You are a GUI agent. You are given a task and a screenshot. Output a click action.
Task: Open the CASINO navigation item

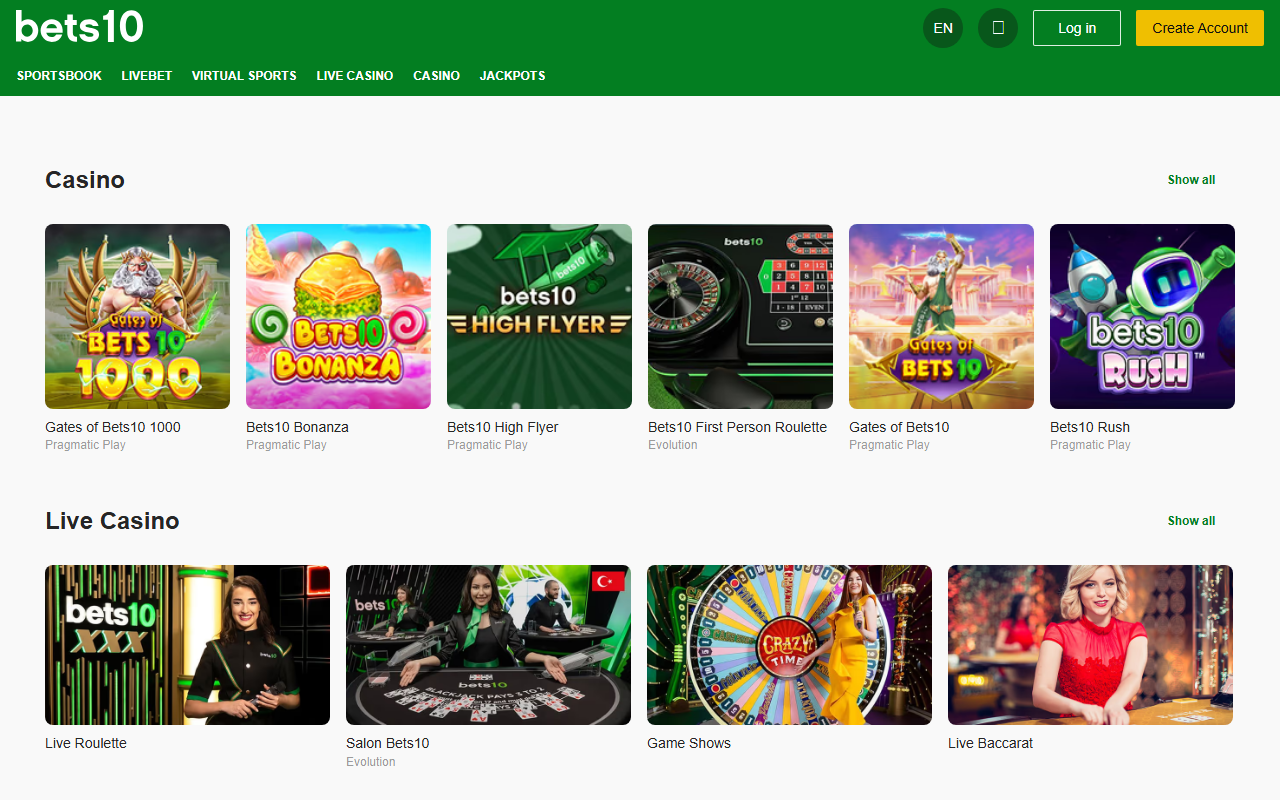[437, 76]
